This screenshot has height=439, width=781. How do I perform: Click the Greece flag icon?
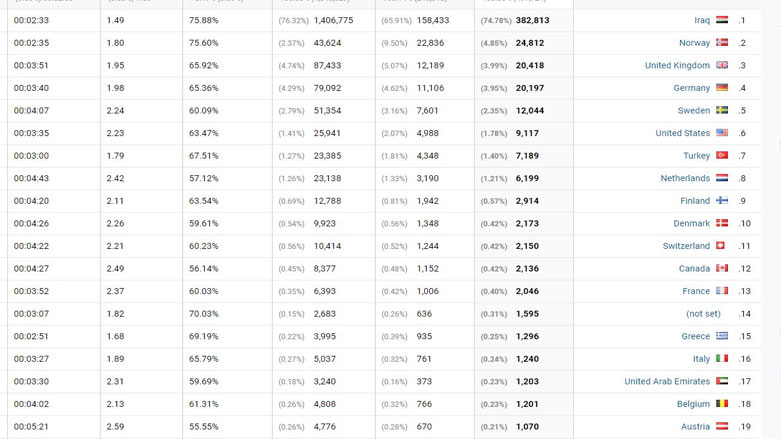[722, 336]
